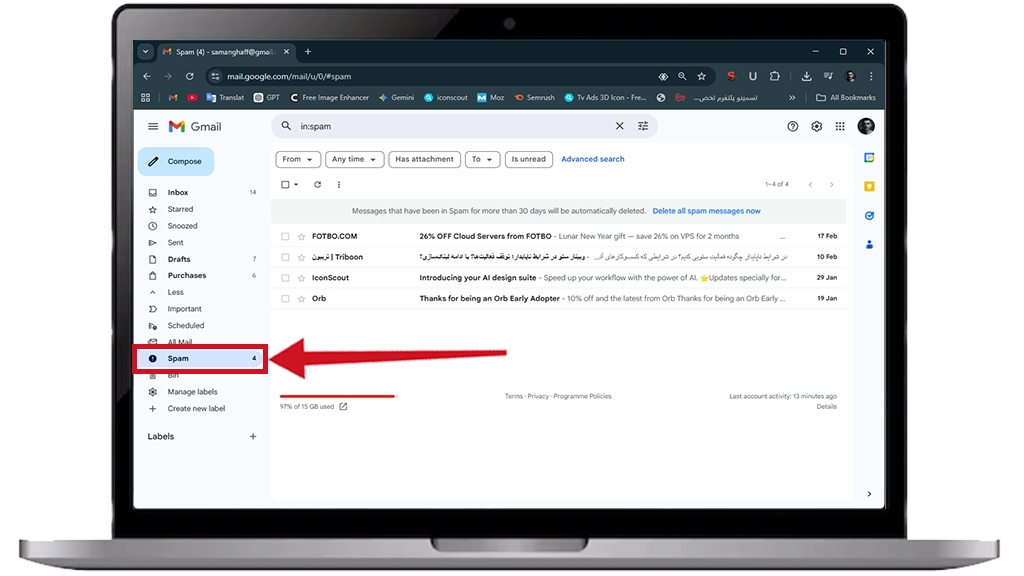Star the FOTBO.COM email

300,236
